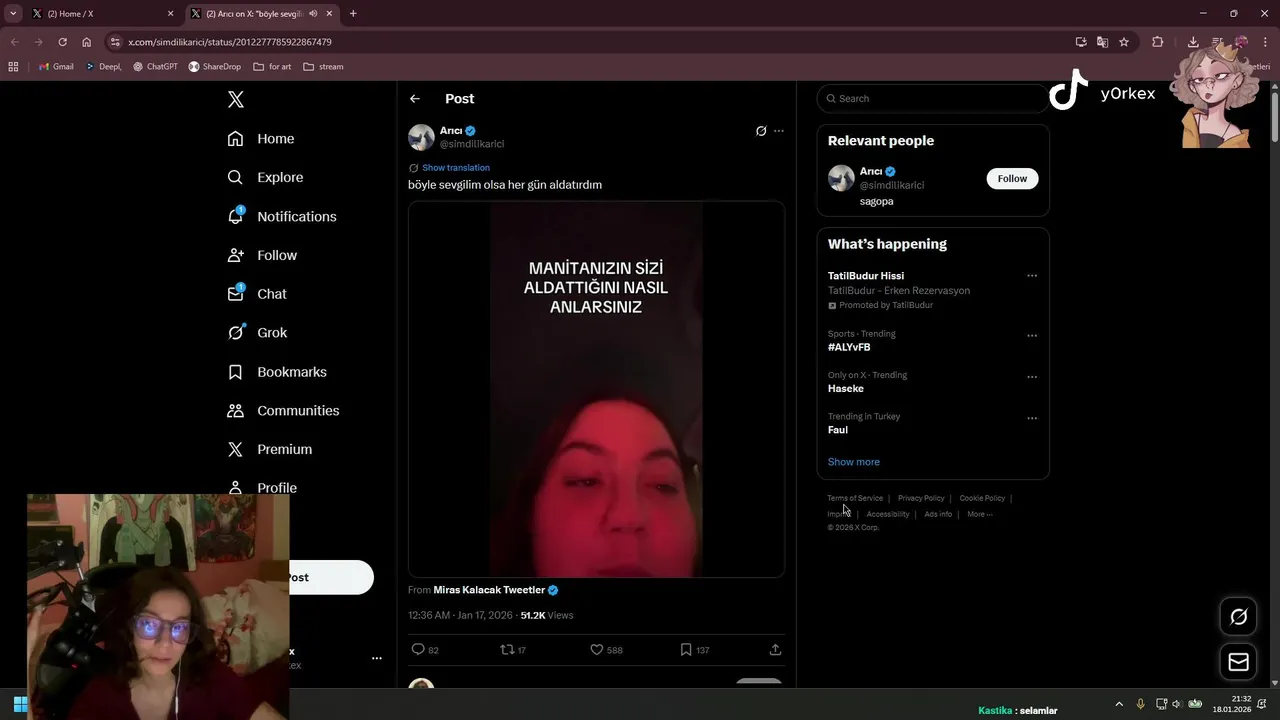Screen dimensions: 1280x720
Task: Open Faul trend options menu
Action: pyautogui.click(x=1032, y=418)
